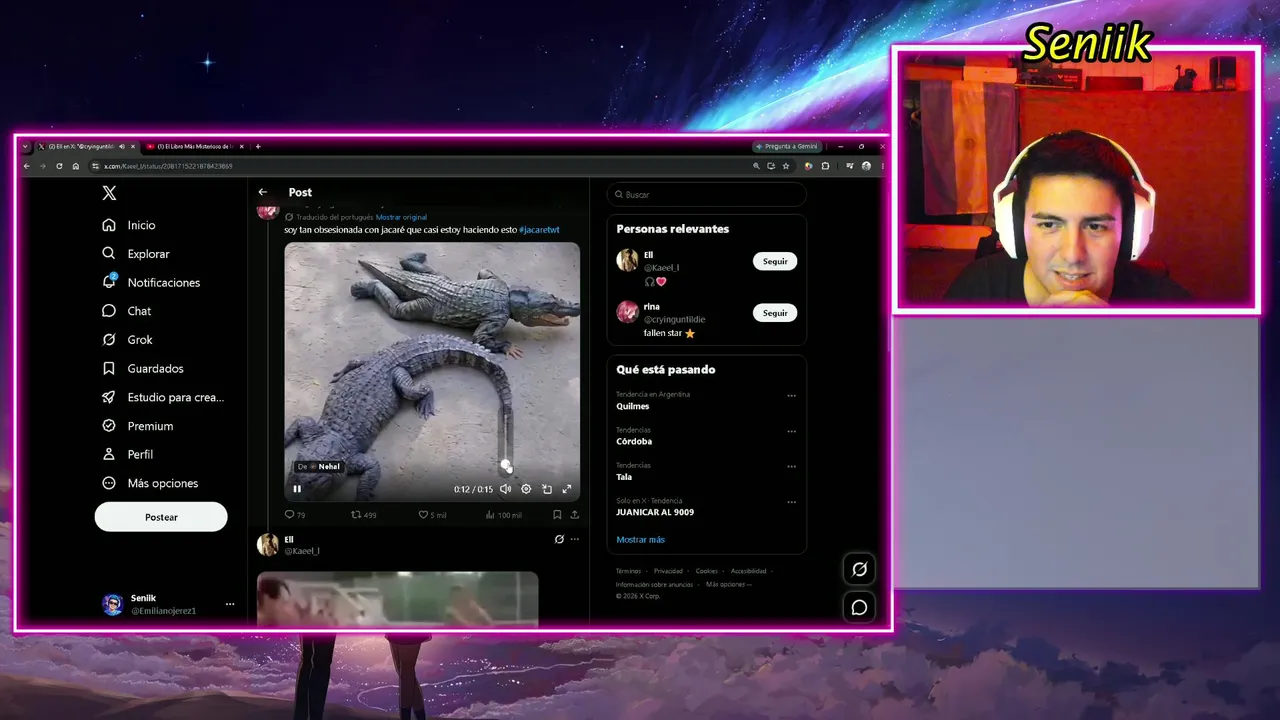Screen dimensions: 1280x720
Task: Reload the page in the browser
Action: (x=59, y=166)
